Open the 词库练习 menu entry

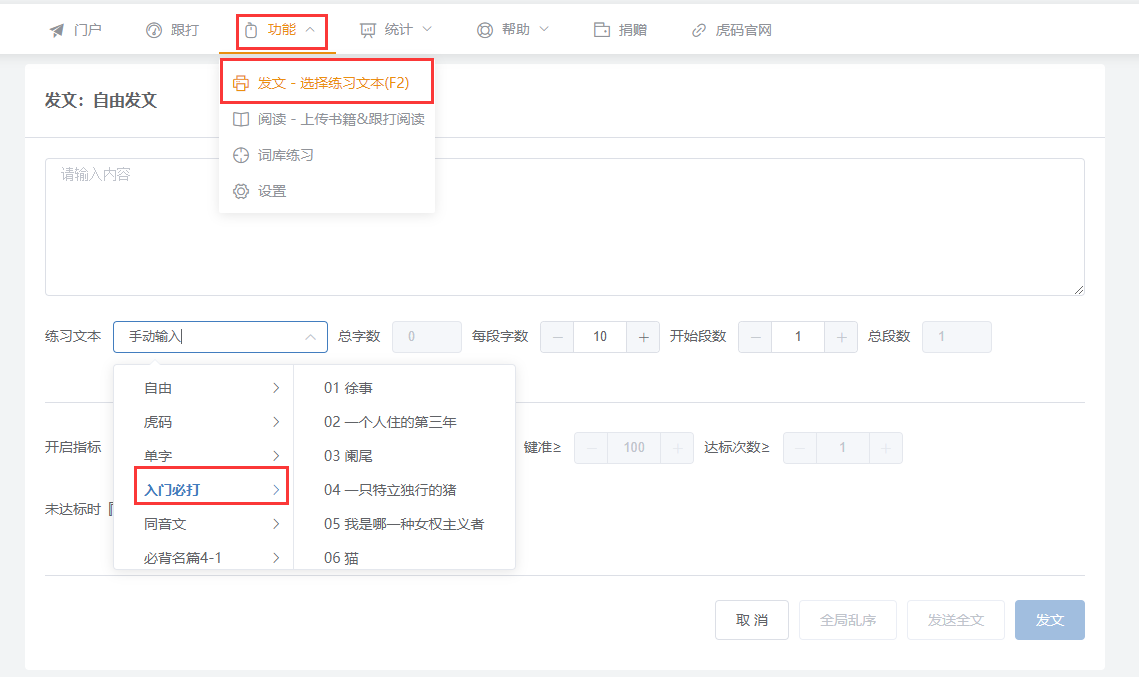(x=285, y=155)
